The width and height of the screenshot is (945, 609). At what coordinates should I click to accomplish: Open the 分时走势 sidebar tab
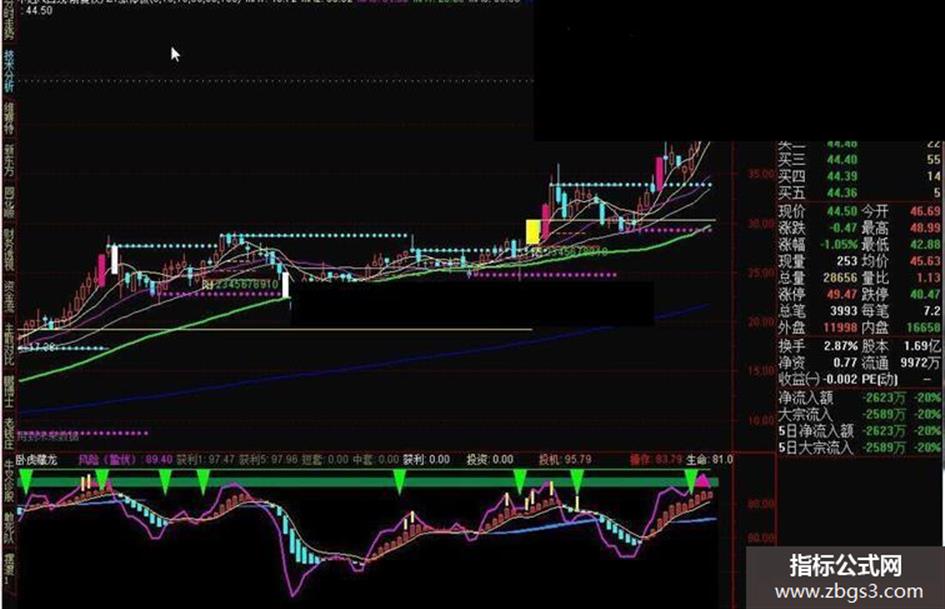(x=8, y=19)
